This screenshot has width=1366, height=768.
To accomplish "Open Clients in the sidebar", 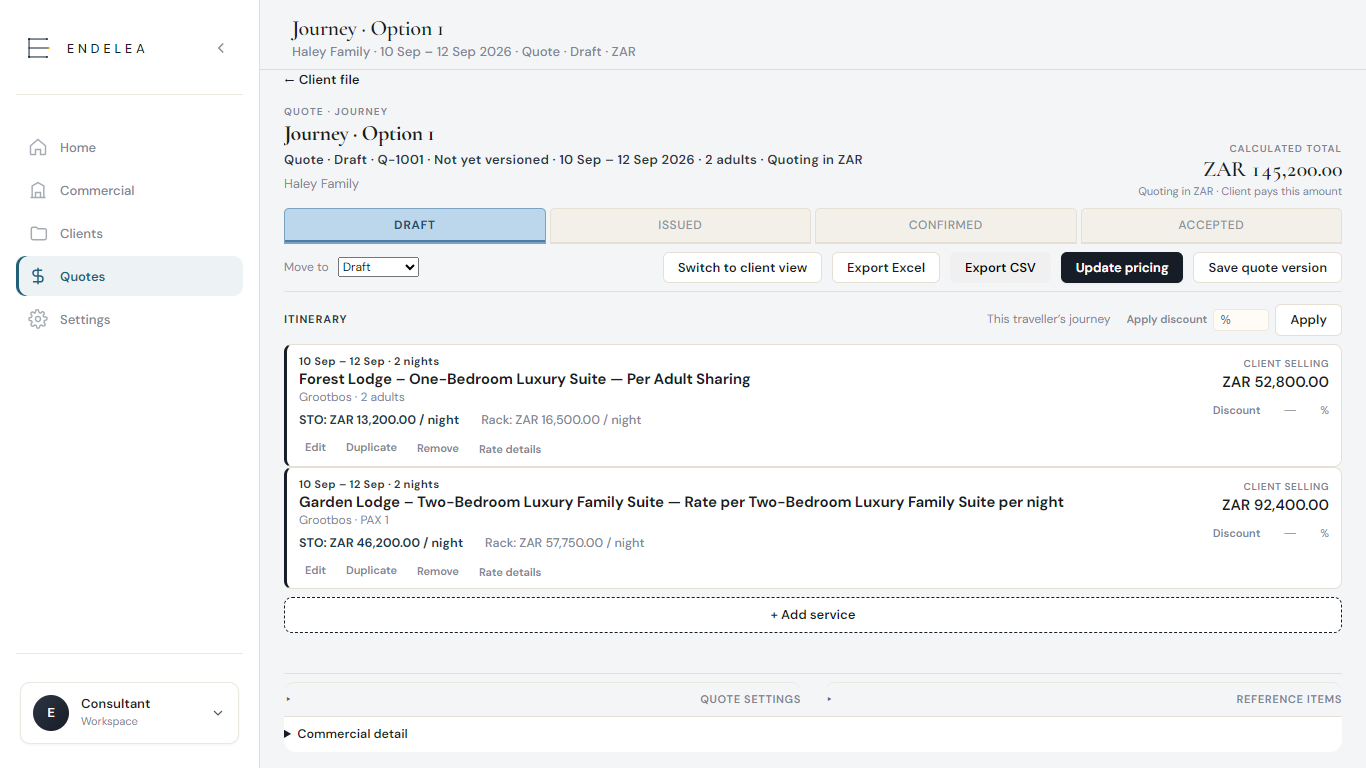I will pyautogui.click(x=129, y=233).
